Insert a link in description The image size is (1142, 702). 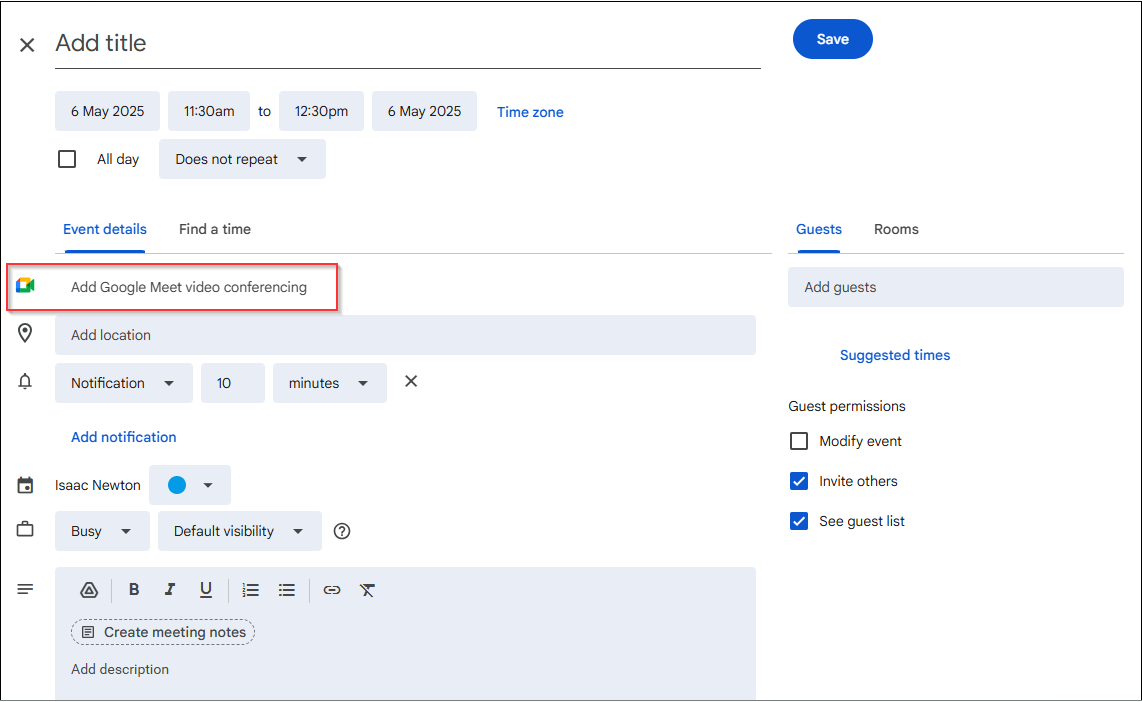click(x=332, y=590)
